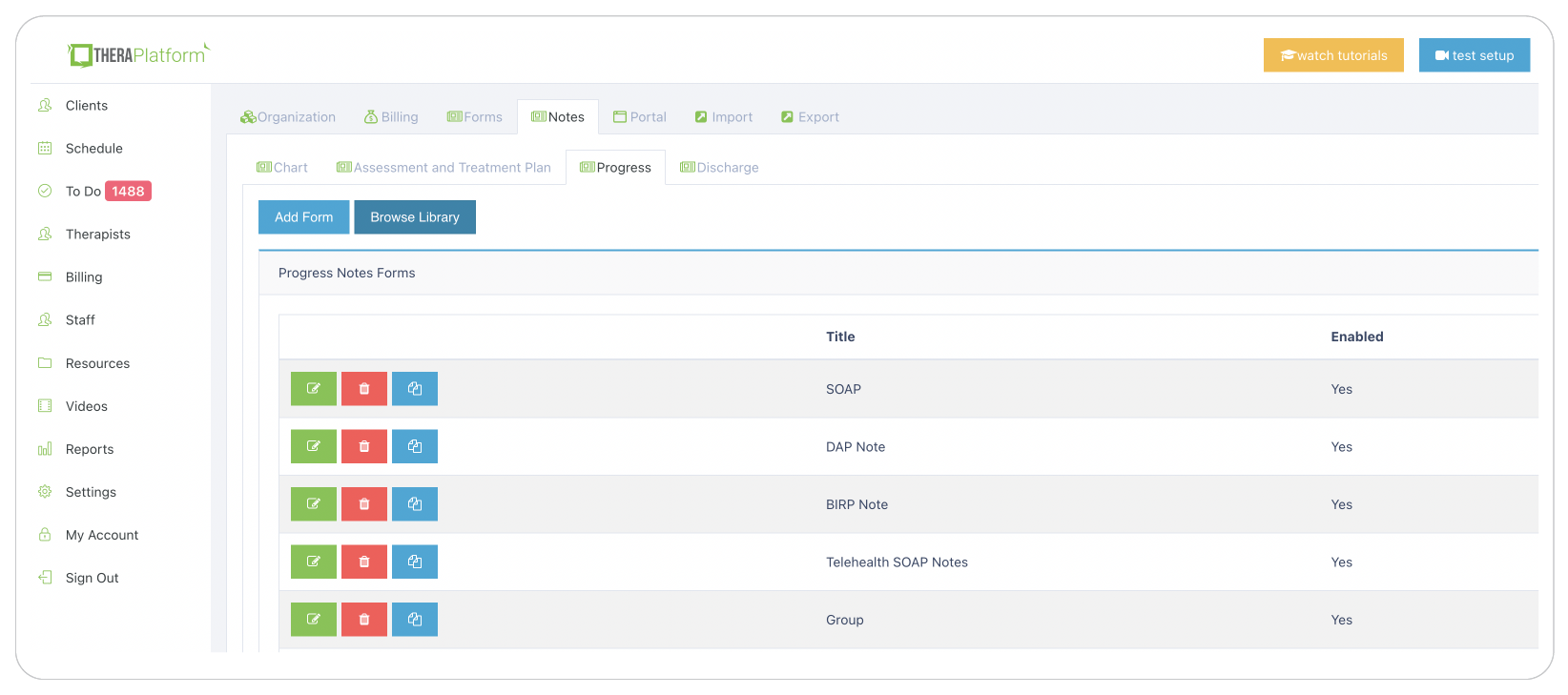Click the TheraPlatform logo
The image size is (1568, 695).
138,55
